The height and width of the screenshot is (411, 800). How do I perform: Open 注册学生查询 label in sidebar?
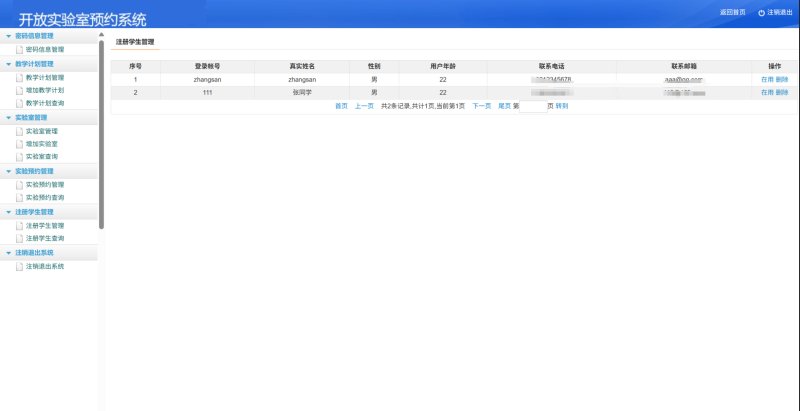[x=45, y=238]
